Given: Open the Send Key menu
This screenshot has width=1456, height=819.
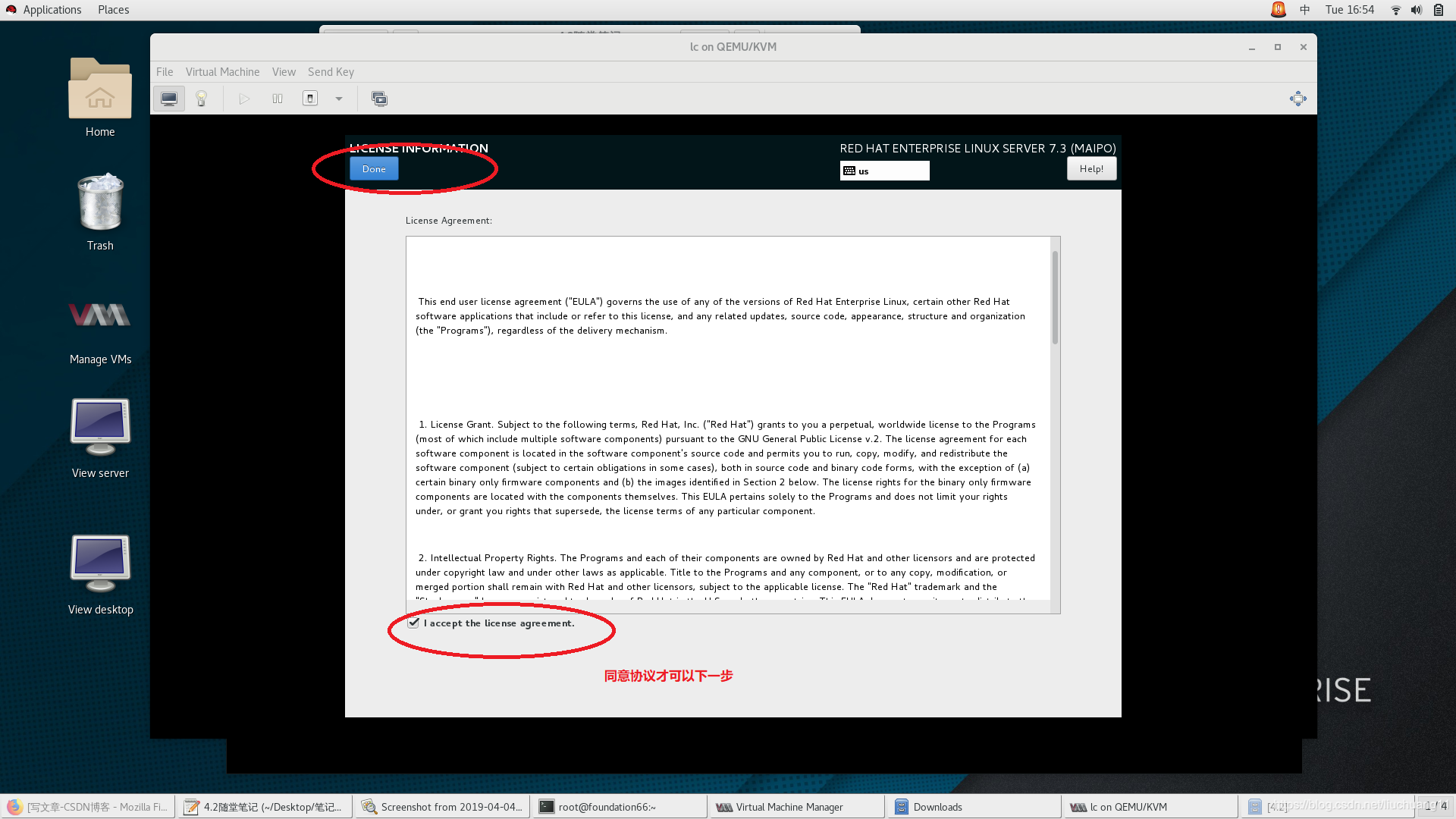Looking at the screenshot, I should click(x=331, y=72).
